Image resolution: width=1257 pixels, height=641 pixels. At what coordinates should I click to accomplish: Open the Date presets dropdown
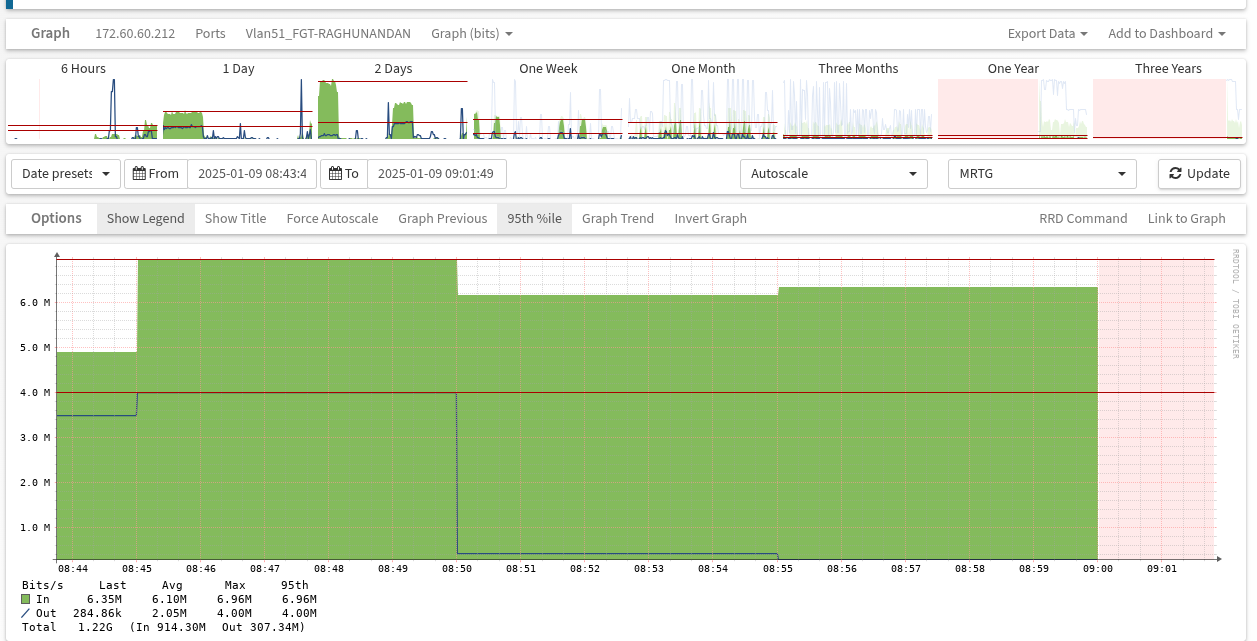coord(66,174)
